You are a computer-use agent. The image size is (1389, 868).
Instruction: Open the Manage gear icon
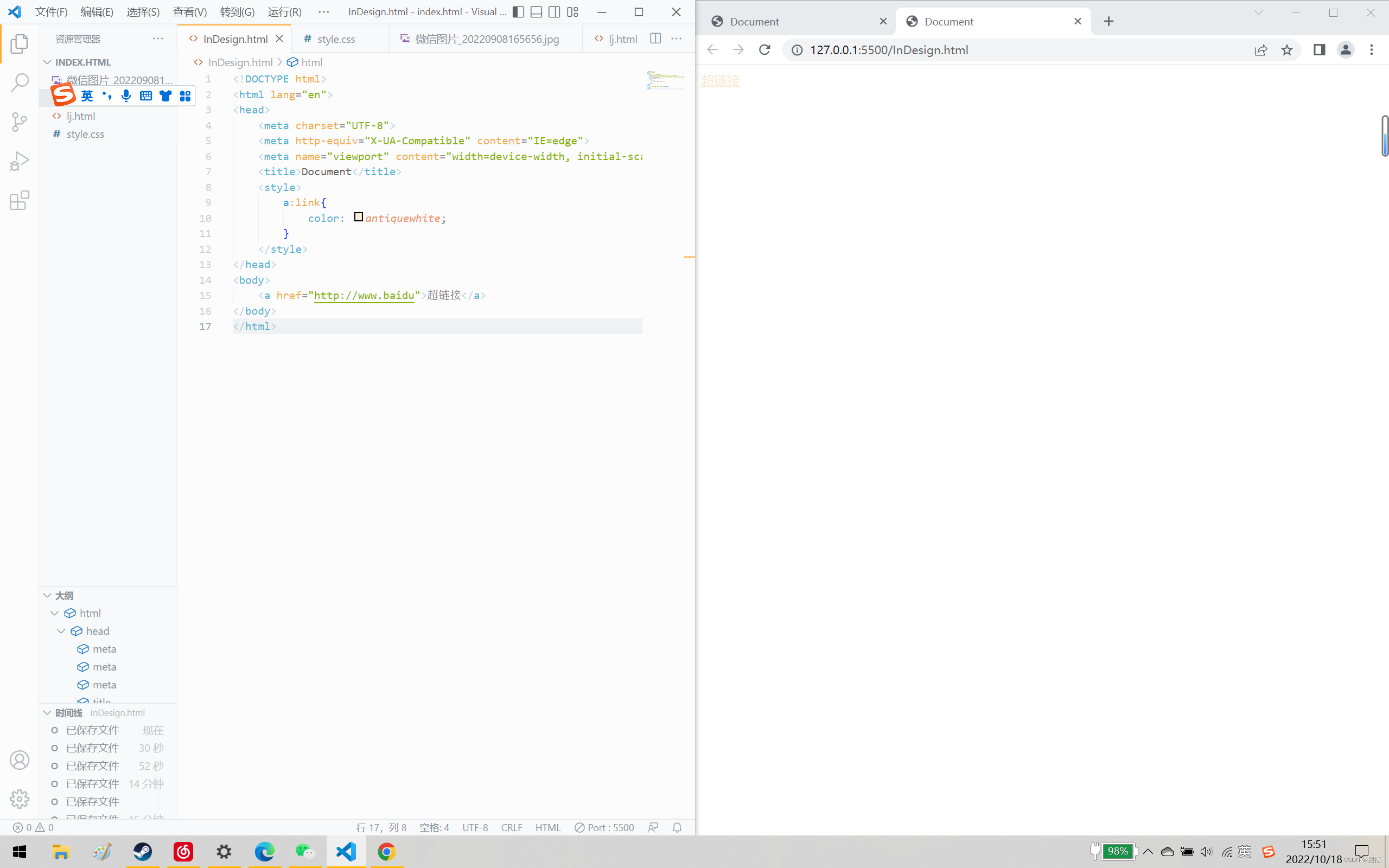(20, 799)
